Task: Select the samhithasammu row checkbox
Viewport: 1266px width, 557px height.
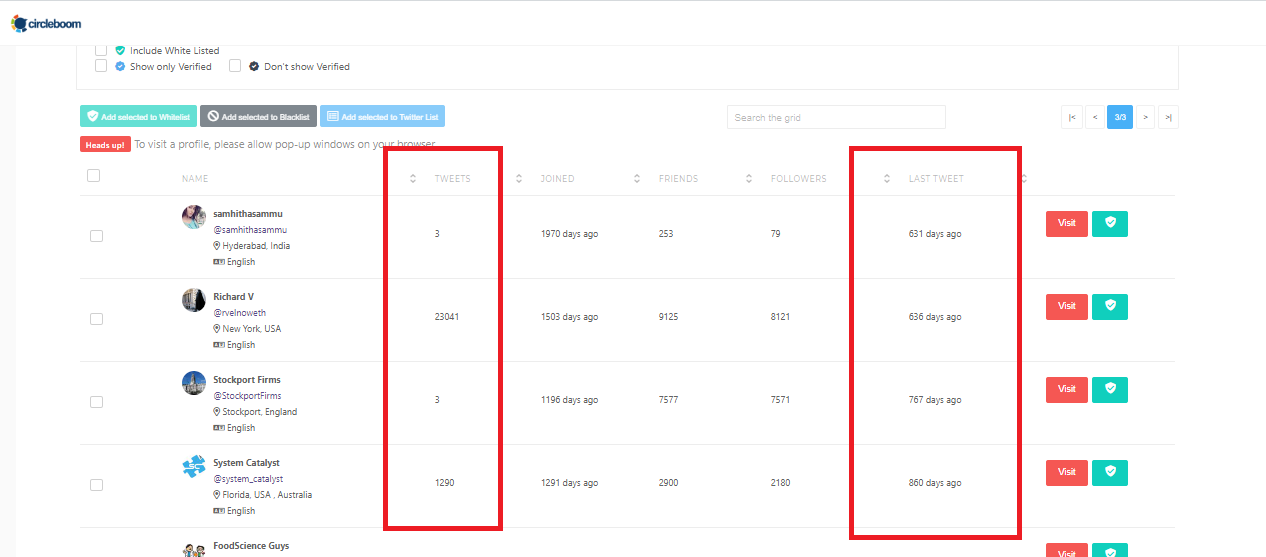Action: tap(96, 236)
